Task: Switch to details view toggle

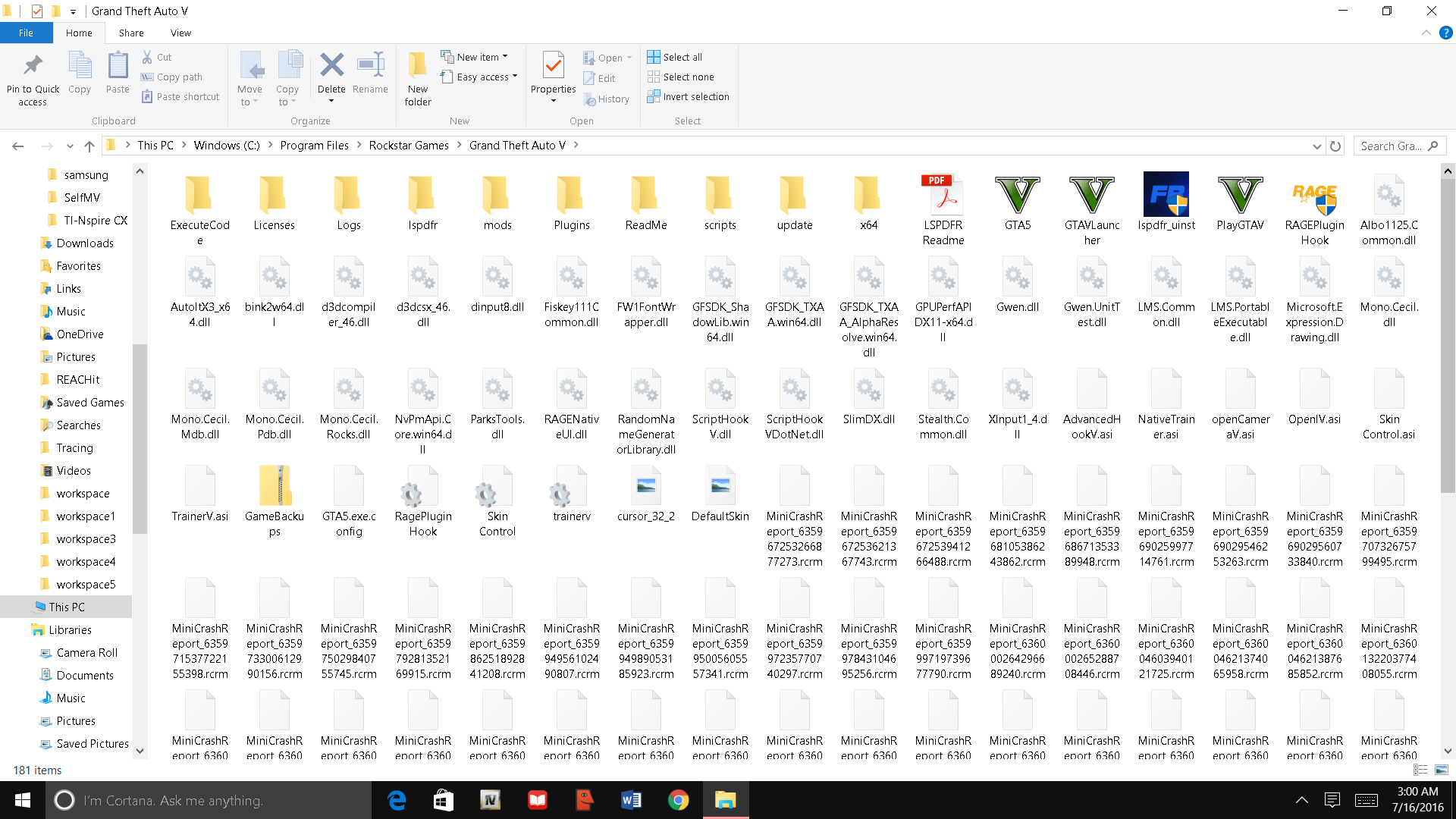Action: [1420, 770]
